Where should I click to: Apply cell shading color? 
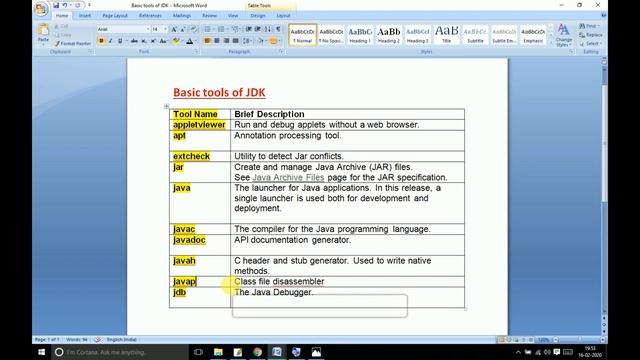click(x=260, y=41)
